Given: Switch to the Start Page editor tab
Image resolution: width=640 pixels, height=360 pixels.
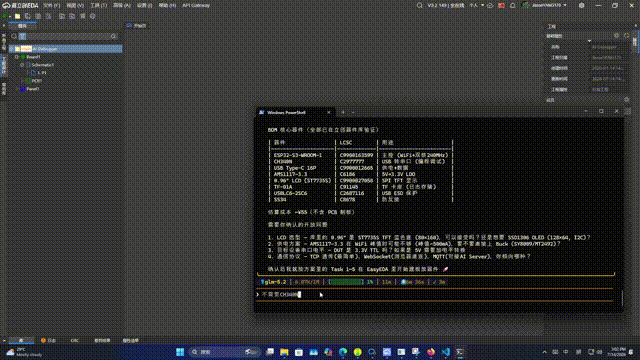Looking at the screenshot, I should (x=136, y=26).
